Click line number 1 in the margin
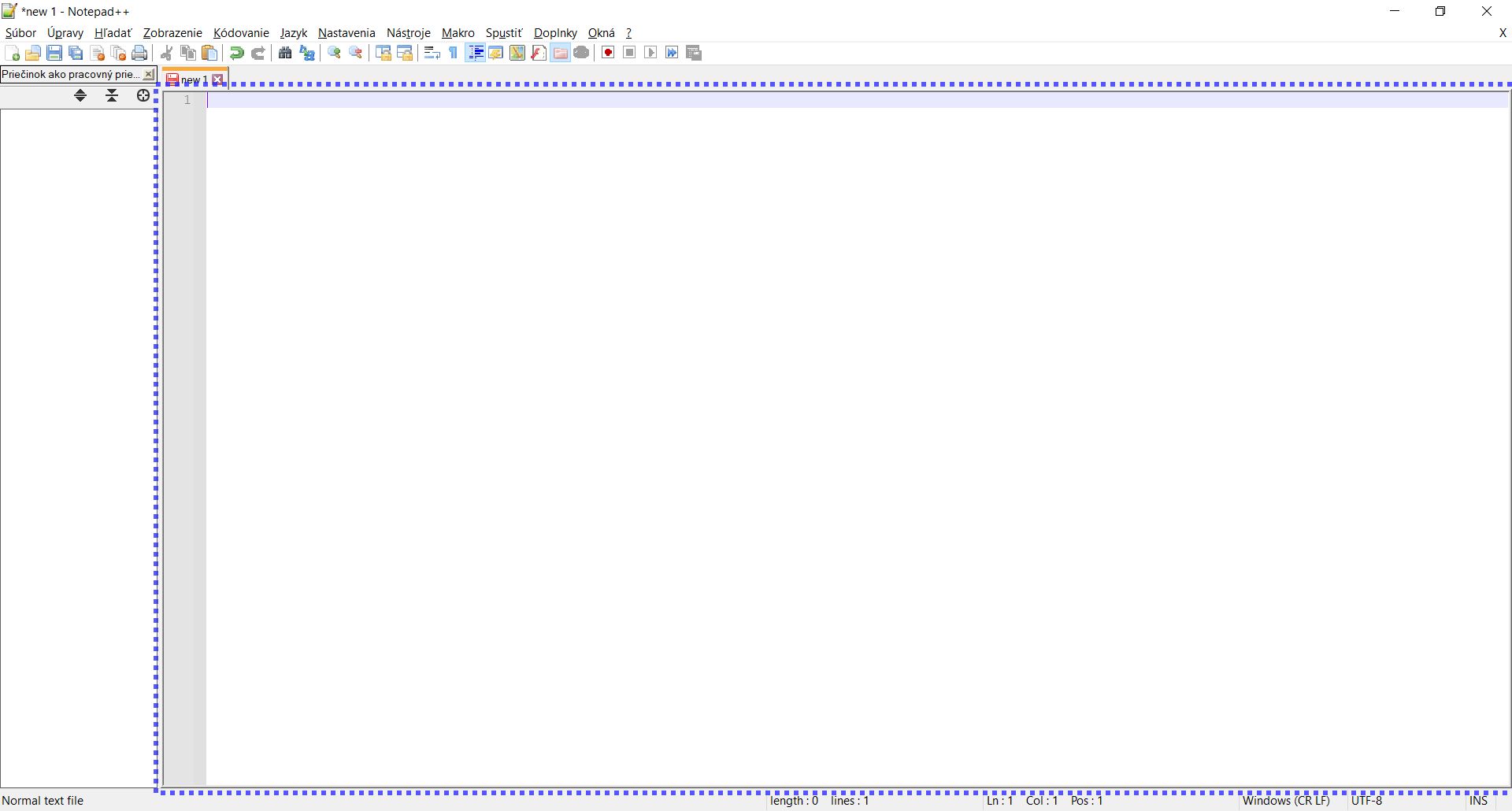1512x811 pixels. (x=187, y=100)
